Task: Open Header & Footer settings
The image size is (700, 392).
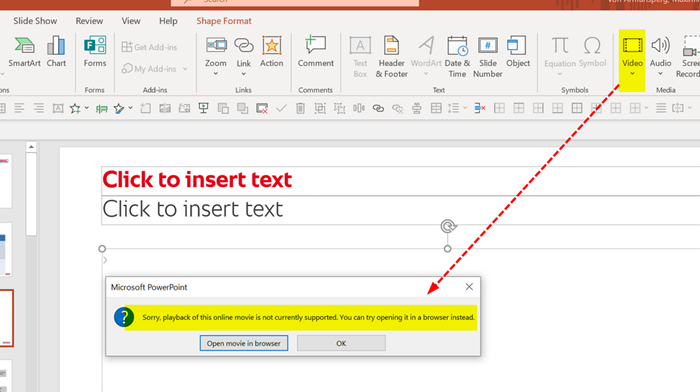Action: (392, 57)
